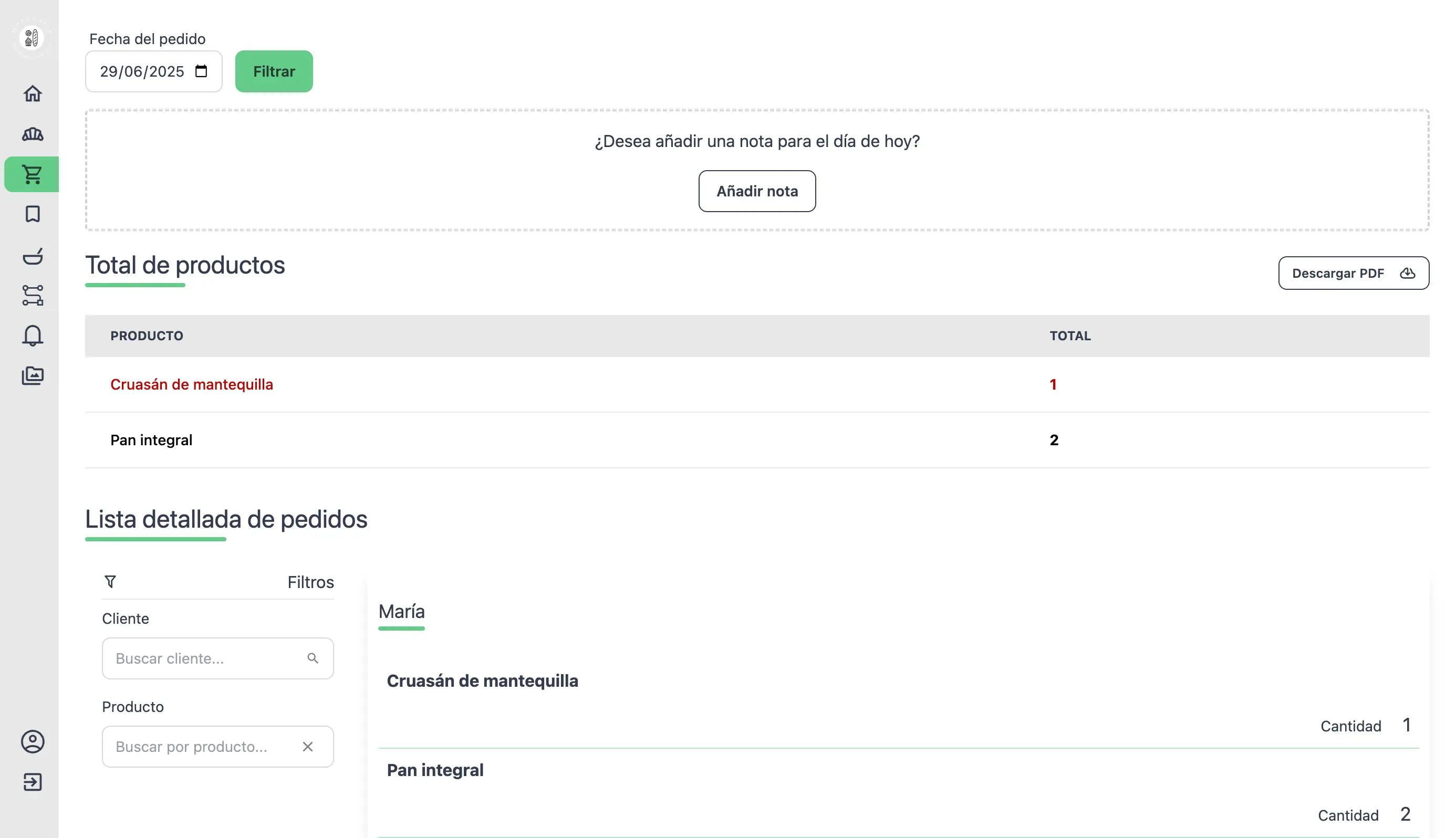Click the Filtrar button
This screenshot has height=838, width=1456.
(x=274, y=71)
